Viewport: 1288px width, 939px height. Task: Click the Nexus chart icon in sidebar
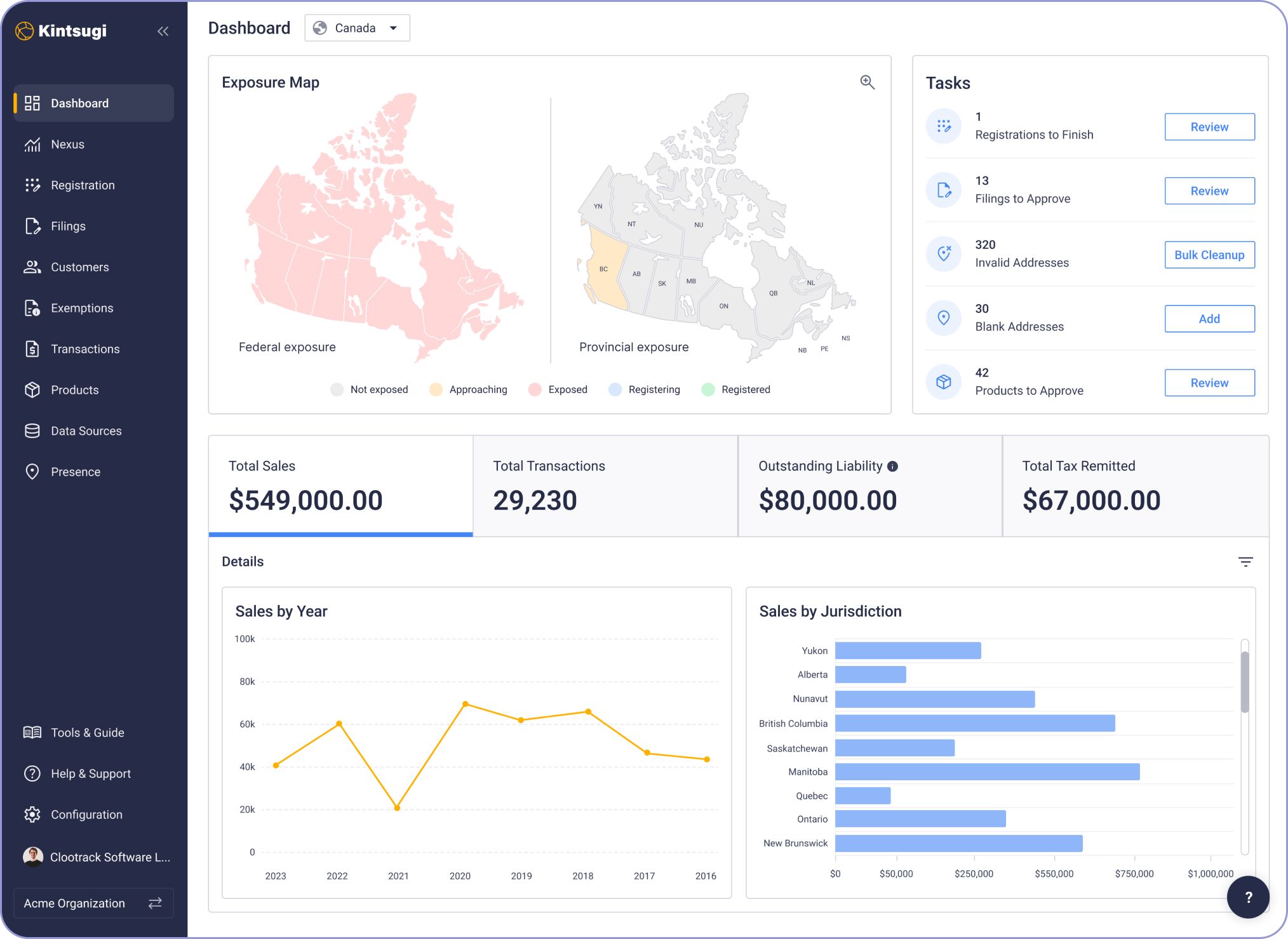[32, 145]
